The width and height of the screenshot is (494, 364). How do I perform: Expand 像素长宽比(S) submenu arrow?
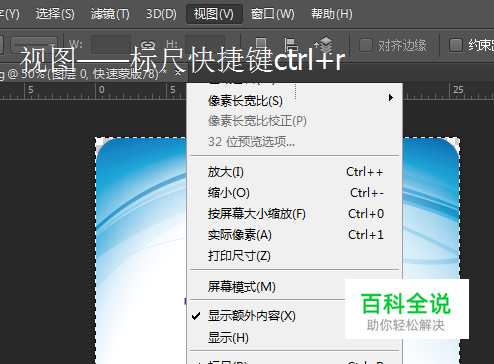tap(390, 98)
